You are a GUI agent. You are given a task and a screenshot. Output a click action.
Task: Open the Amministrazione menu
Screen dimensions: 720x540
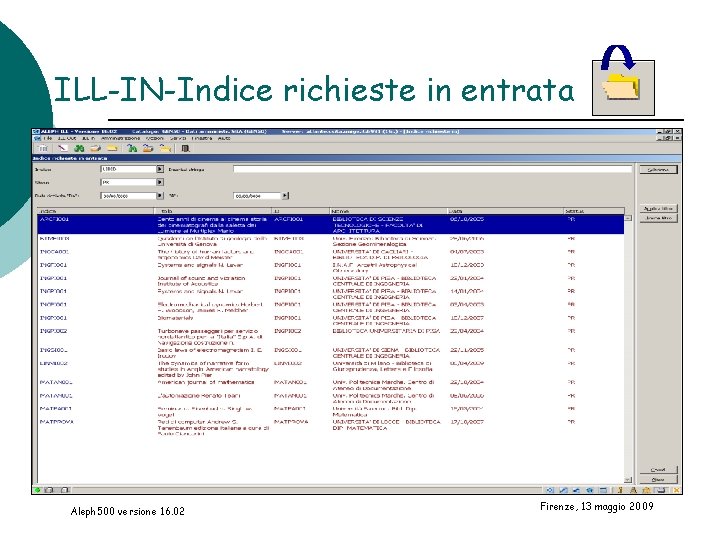[120, 138]
